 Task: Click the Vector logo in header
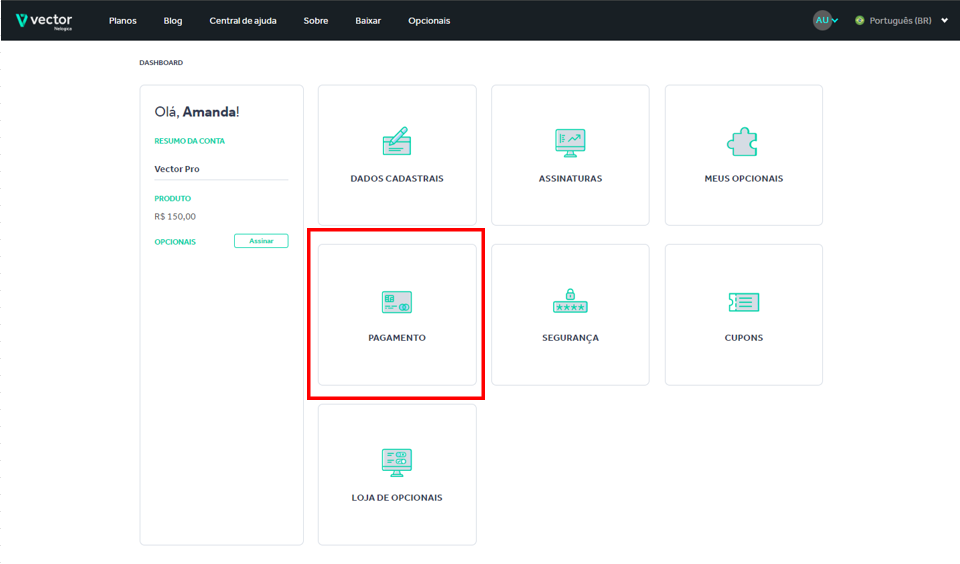pyautogui.click(x=44, y=21)
